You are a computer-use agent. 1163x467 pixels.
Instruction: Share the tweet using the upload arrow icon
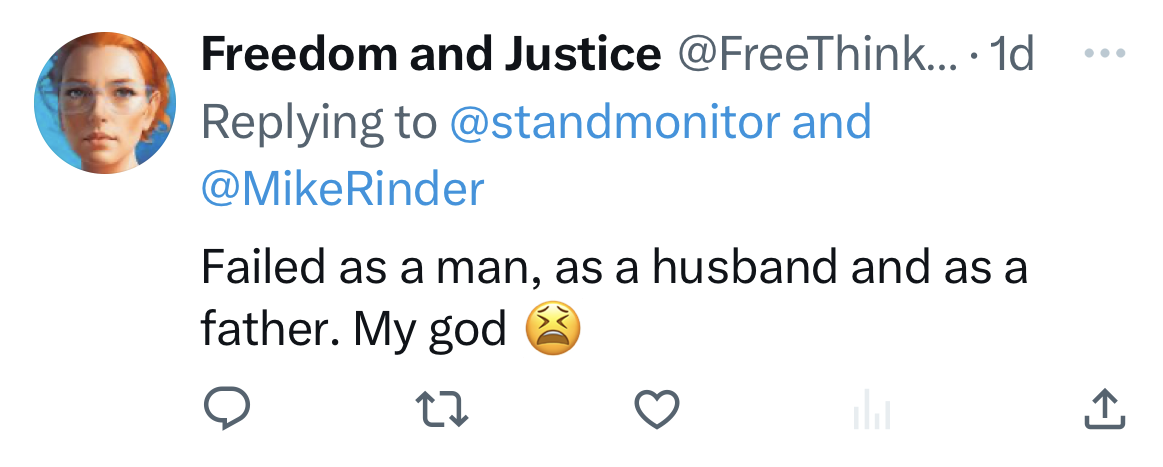pos(1105,409)
